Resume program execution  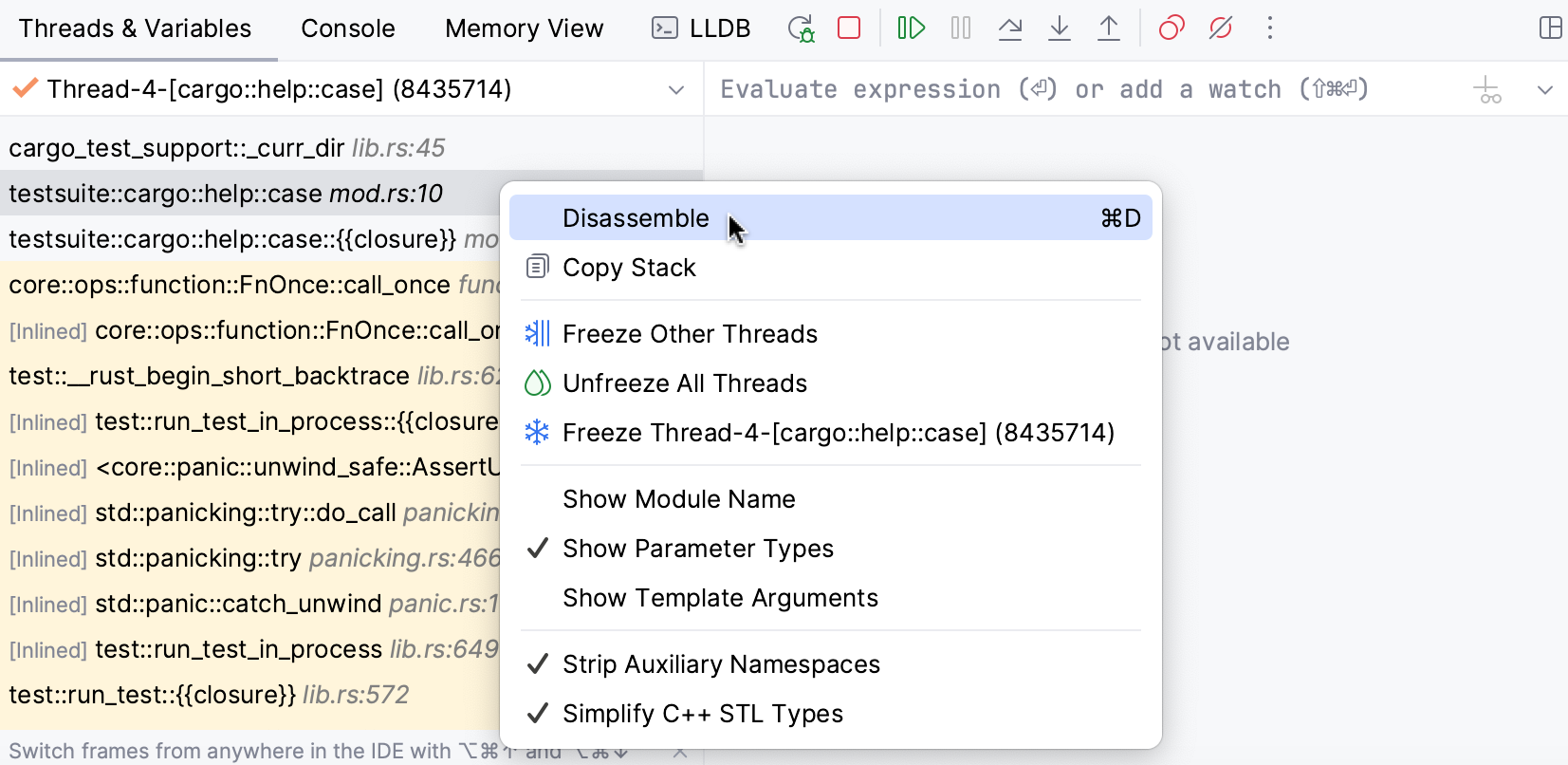click(x=911, y=28)
